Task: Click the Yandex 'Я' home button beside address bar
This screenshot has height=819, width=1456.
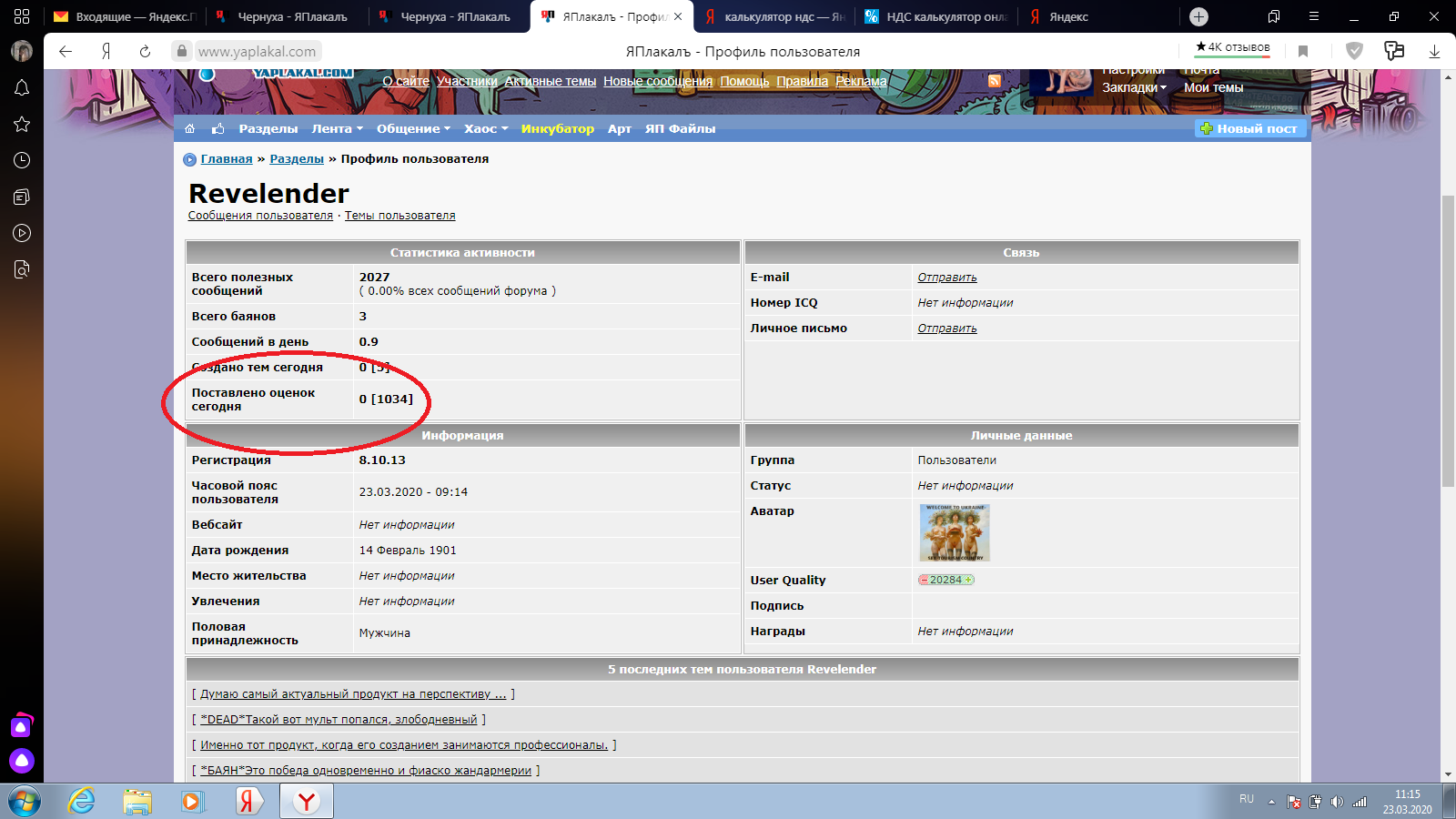Action: click(x=106, y=52)
